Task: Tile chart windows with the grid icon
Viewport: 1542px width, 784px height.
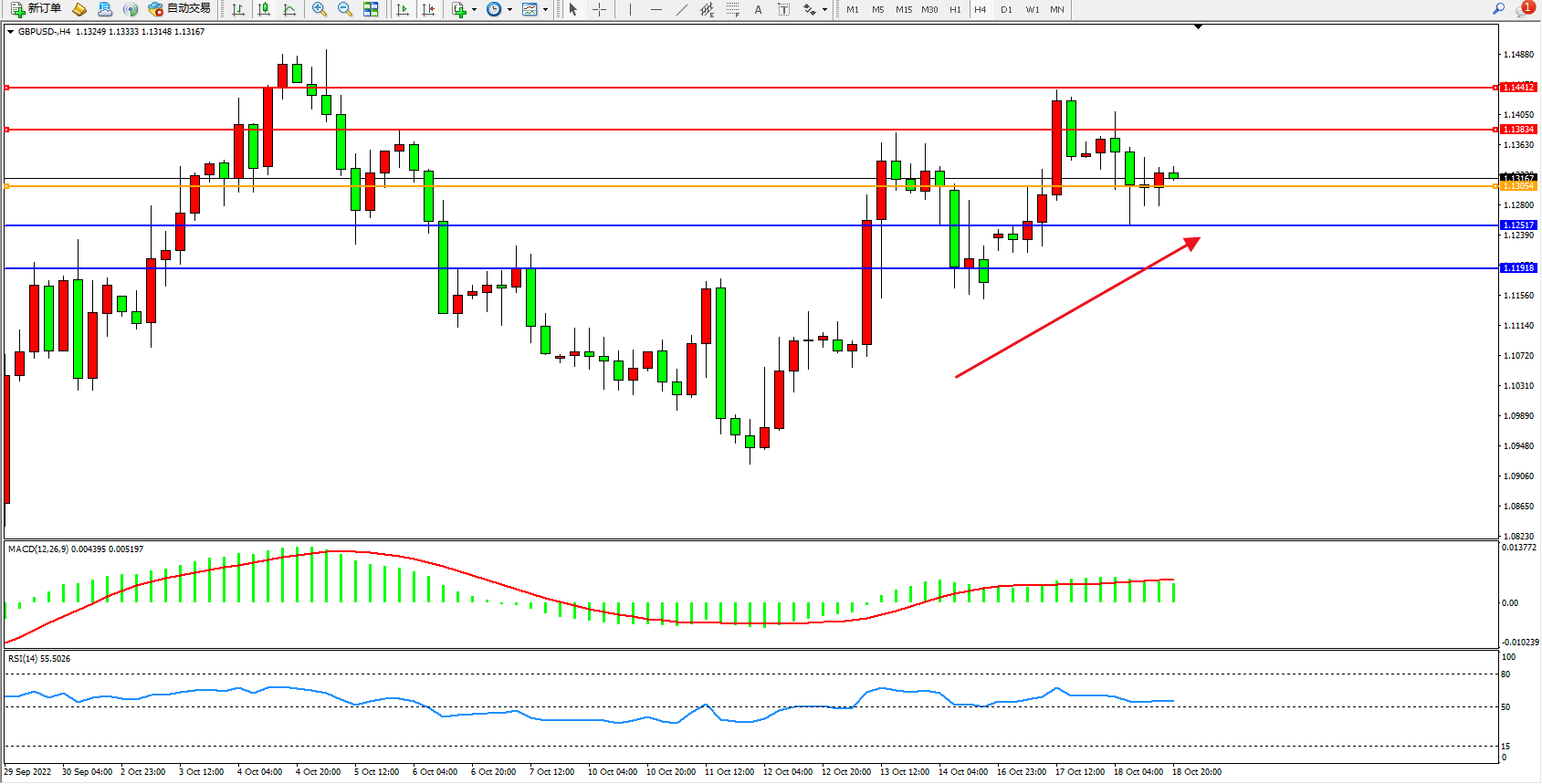Action: 371,9
